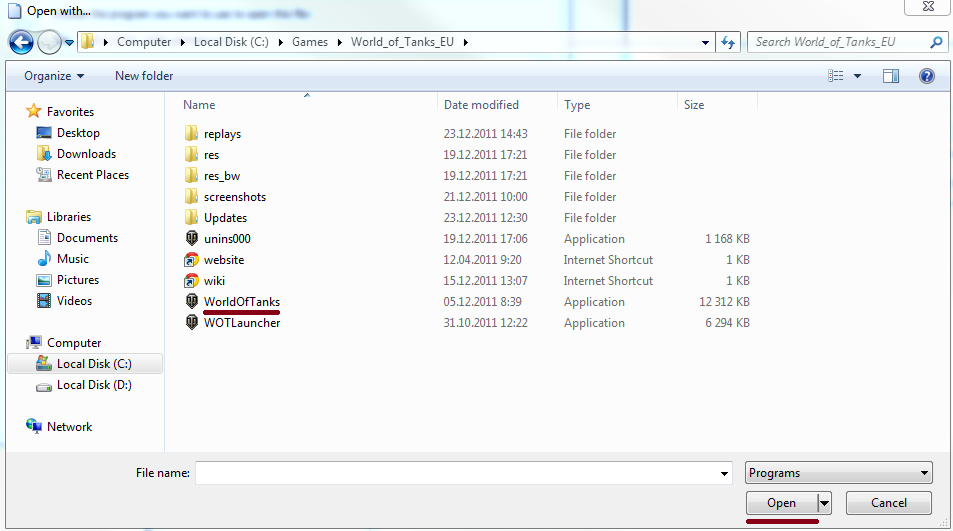Viewport: 953px width, 531px height.
Task: Expand the arrow after Games breadcrumb
Action: click(x=340, y=42)
